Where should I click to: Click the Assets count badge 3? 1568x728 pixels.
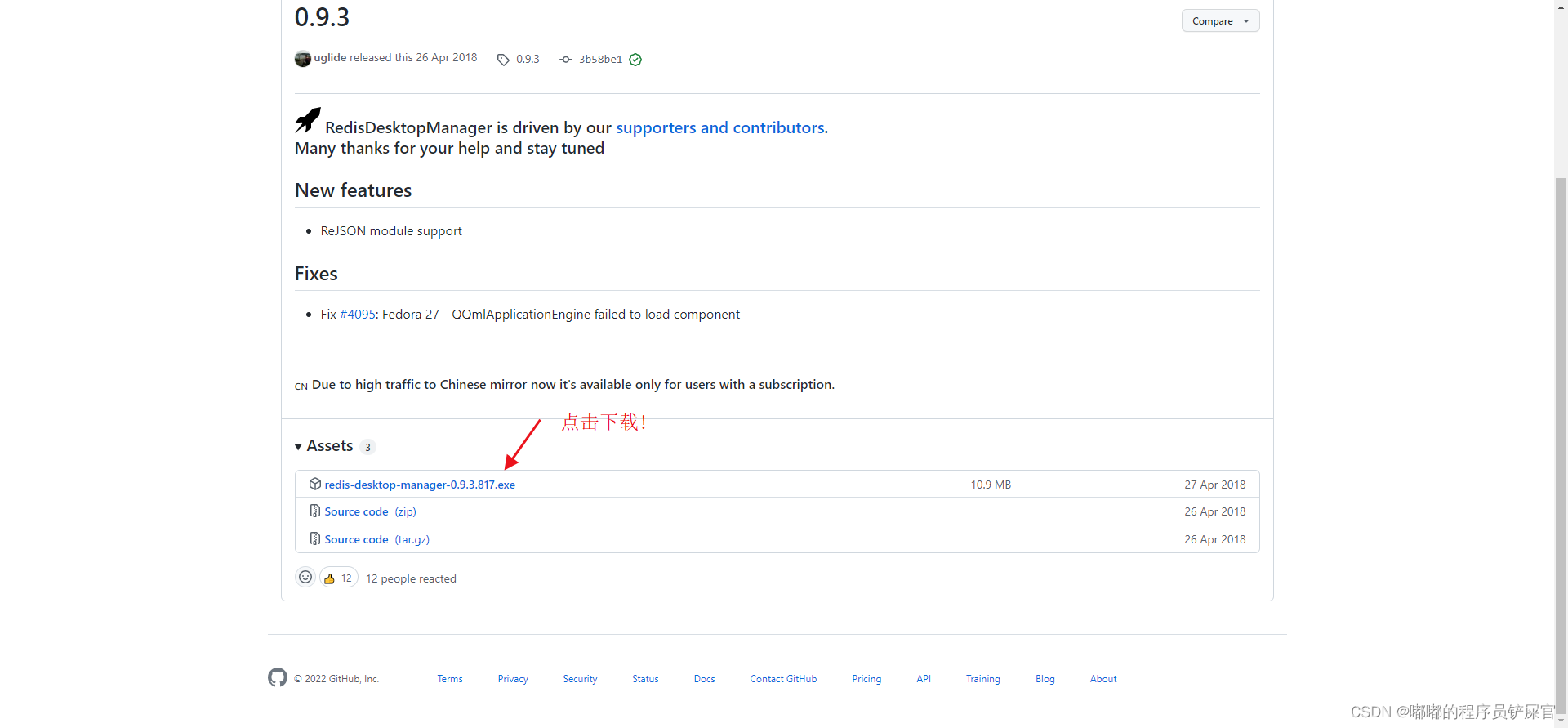[367, 447]
